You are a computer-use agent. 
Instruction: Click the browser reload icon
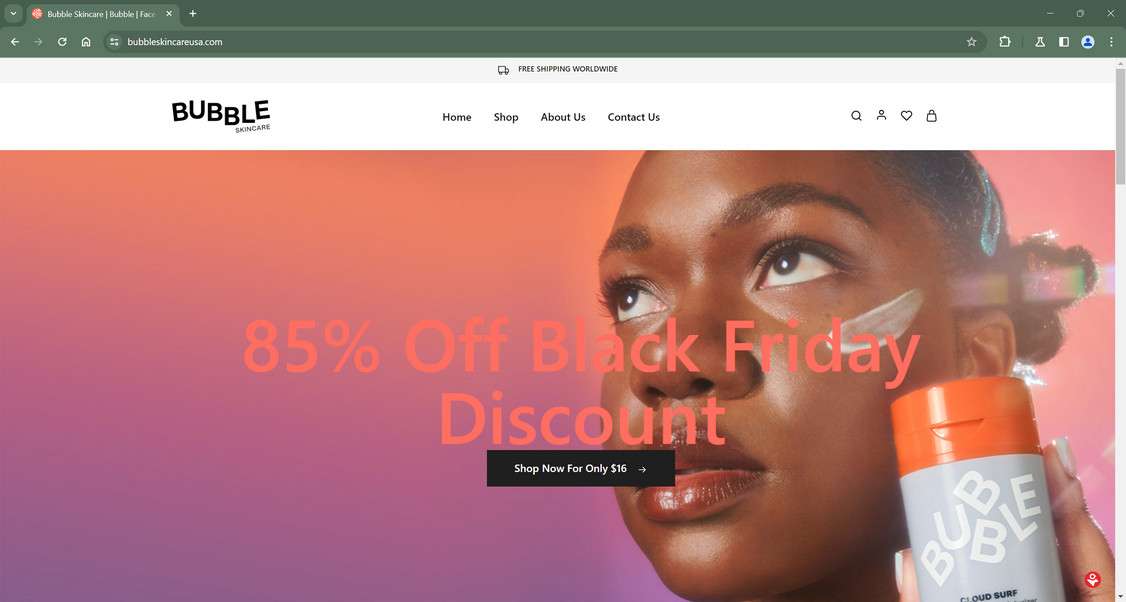[62, 42]
